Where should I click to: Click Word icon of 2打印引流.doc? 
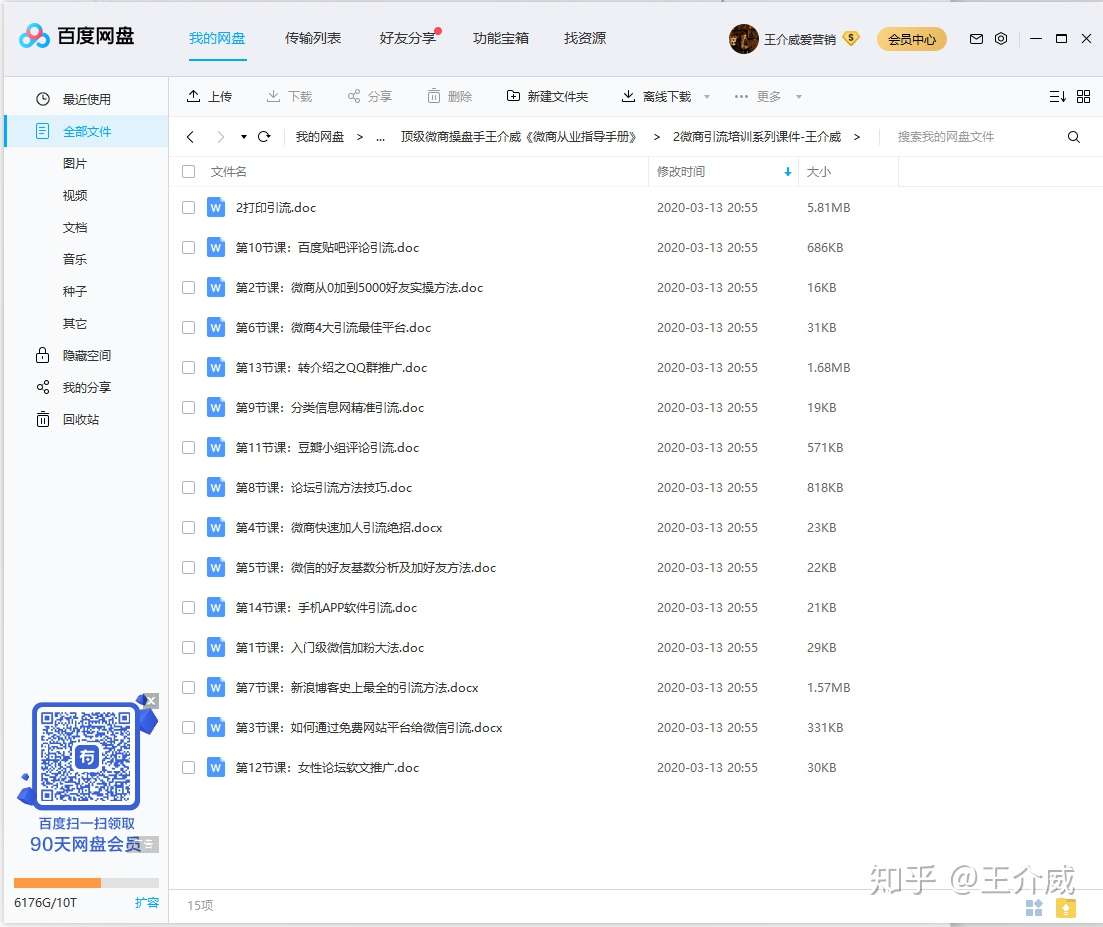[x=216, y=207]
